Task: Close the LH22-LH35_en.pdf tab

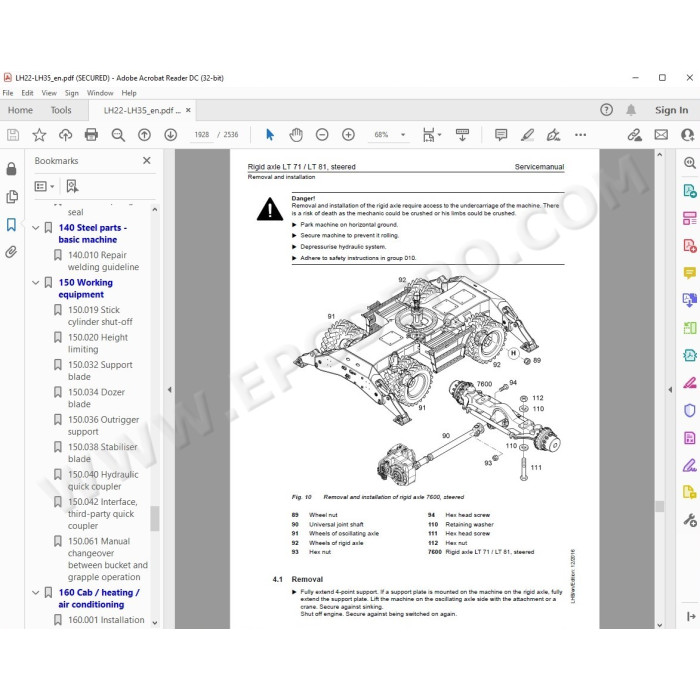Action: tap(188, 110)
